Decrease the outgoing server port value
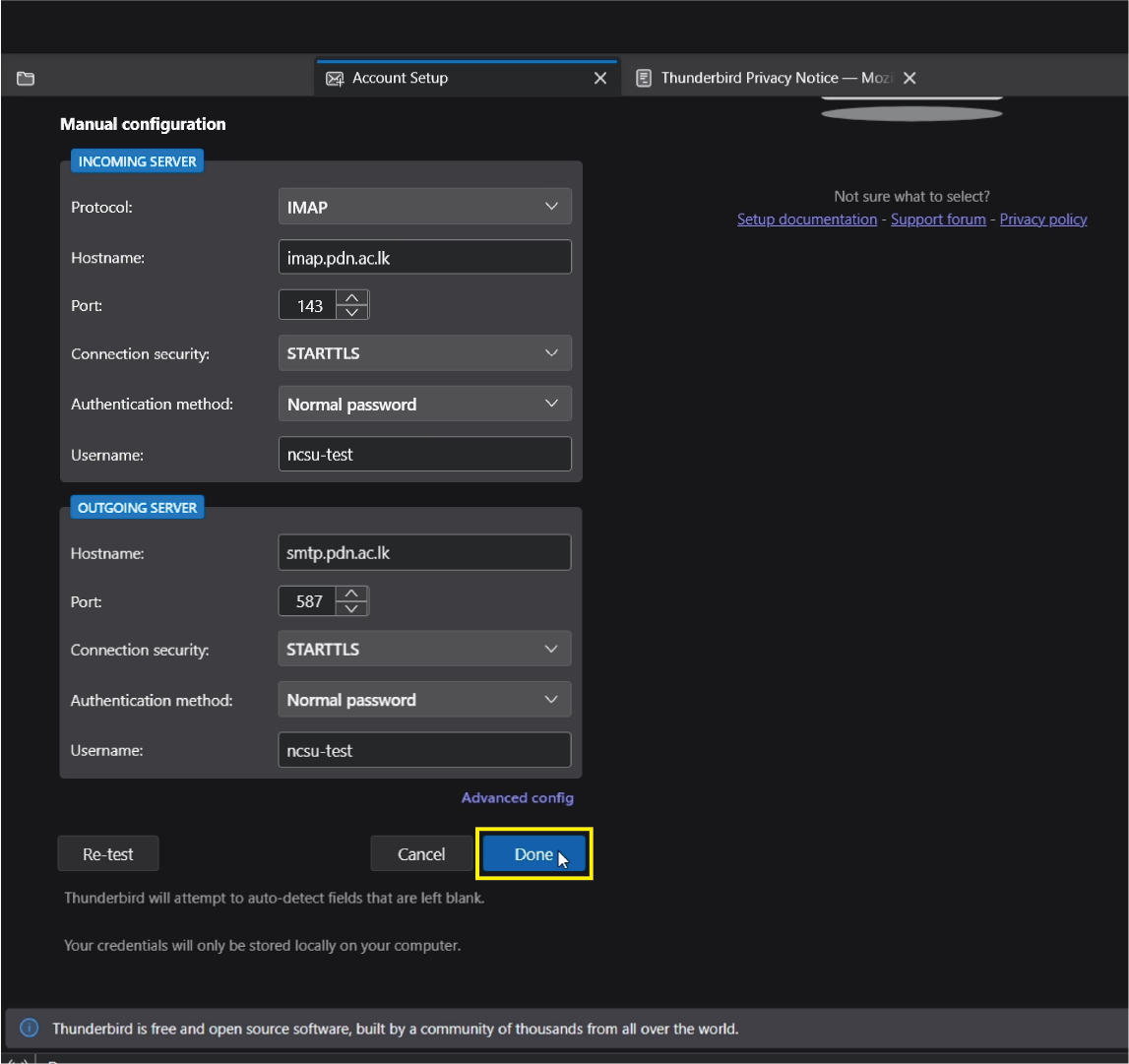Screen dimensions: 1129x1064 (x=352, y=608)
